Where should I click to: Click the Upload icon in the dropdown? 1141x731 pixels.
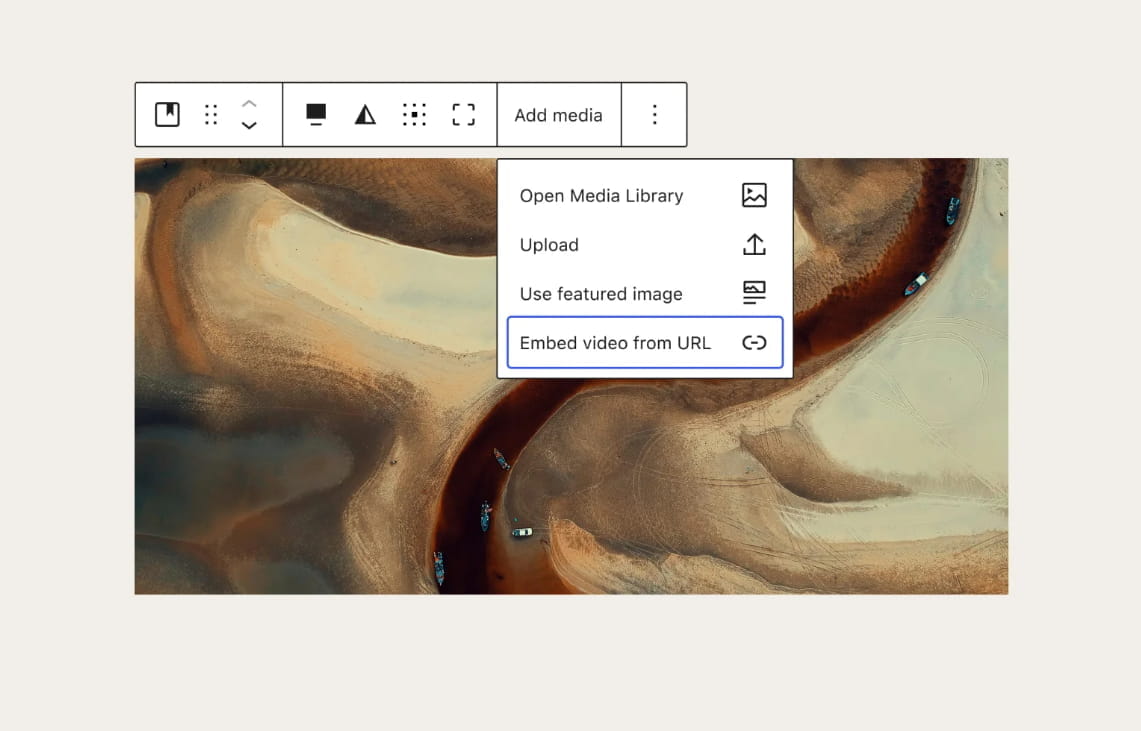tap(755, 244)
